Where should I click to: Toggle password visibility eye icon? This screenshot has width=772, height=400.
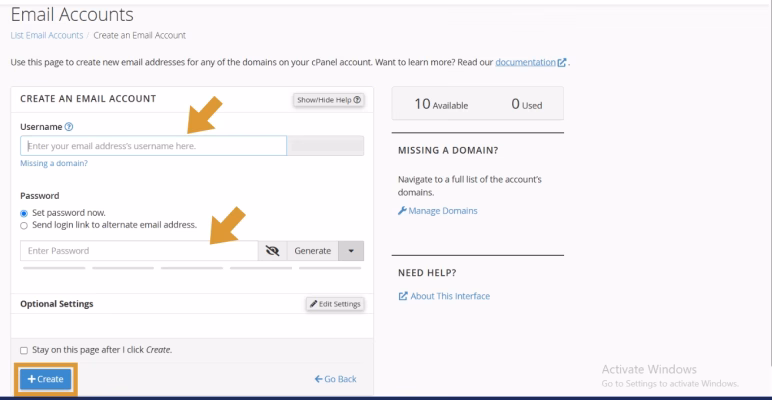point(272,251)
